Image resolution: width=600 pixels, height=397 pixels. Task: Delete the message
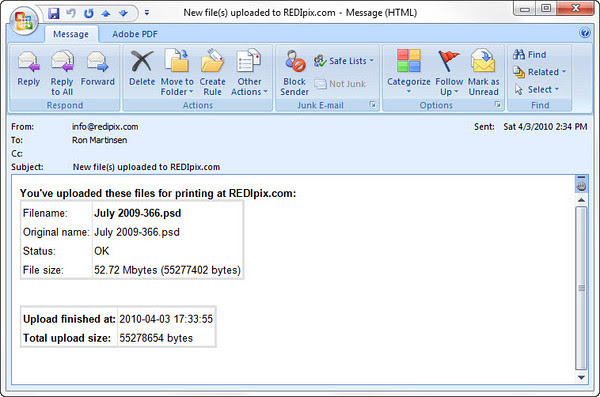click(x=142, y=69)
